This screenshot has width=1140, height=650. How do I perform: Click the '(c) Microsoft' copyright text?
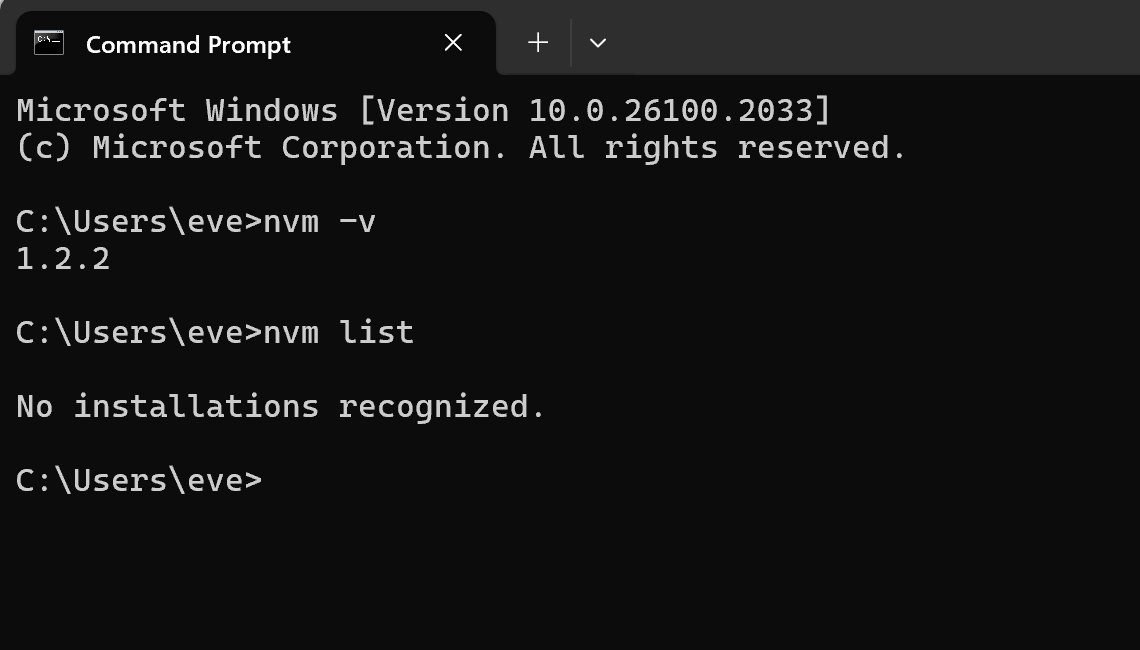click(x=139, y=148)
